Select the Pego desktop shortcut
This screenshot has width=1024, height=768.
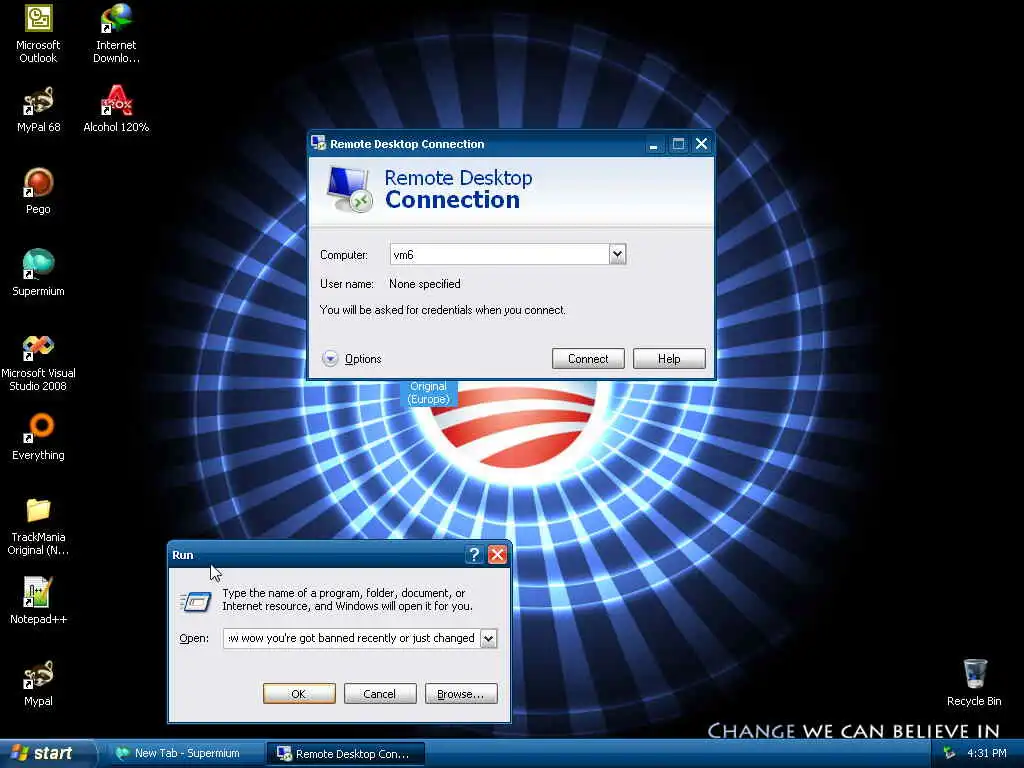tap(38, 191)
